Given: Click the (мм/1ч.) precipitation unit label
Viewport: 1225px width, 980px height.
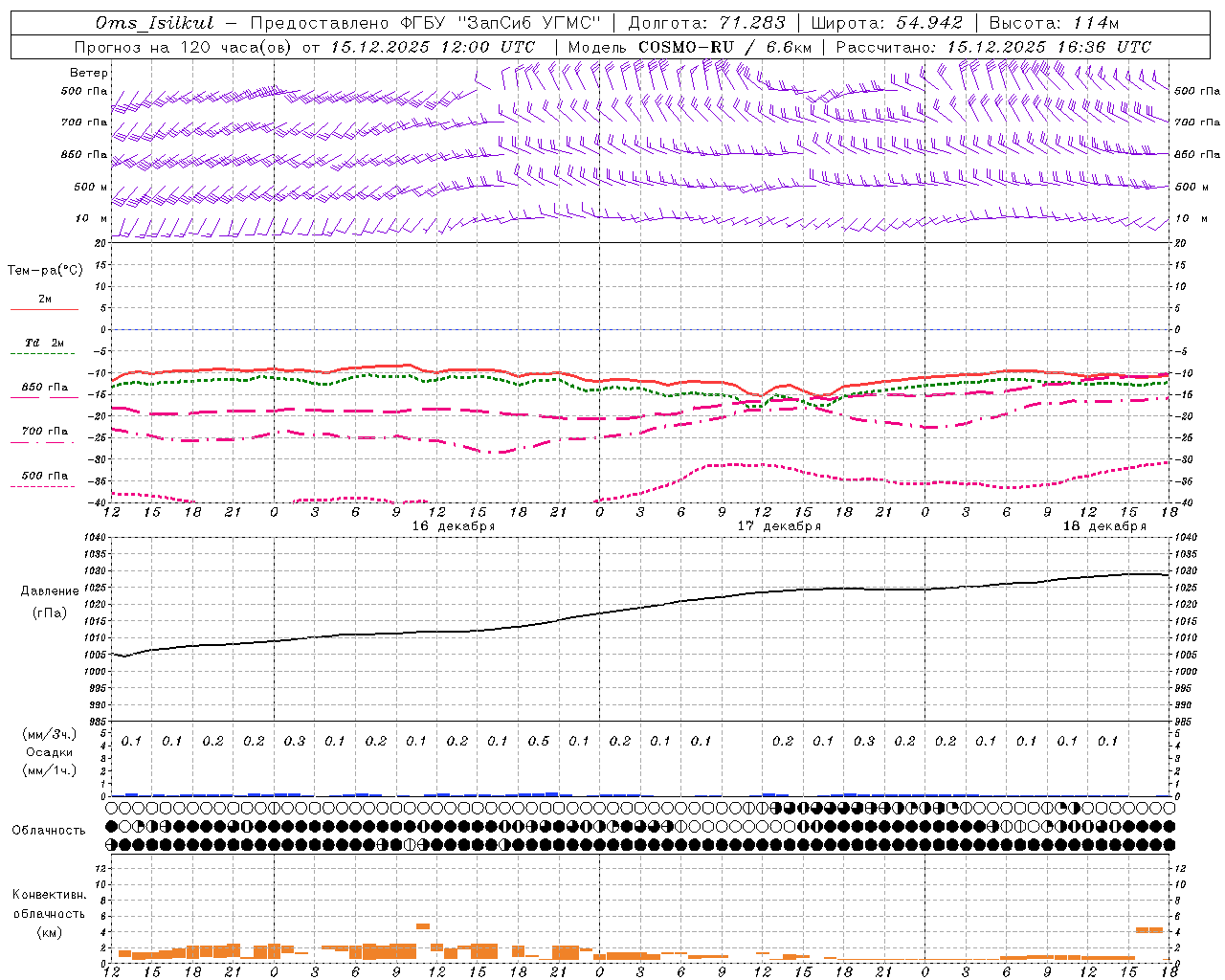Looking at the screenshot, I should (50, 770).
